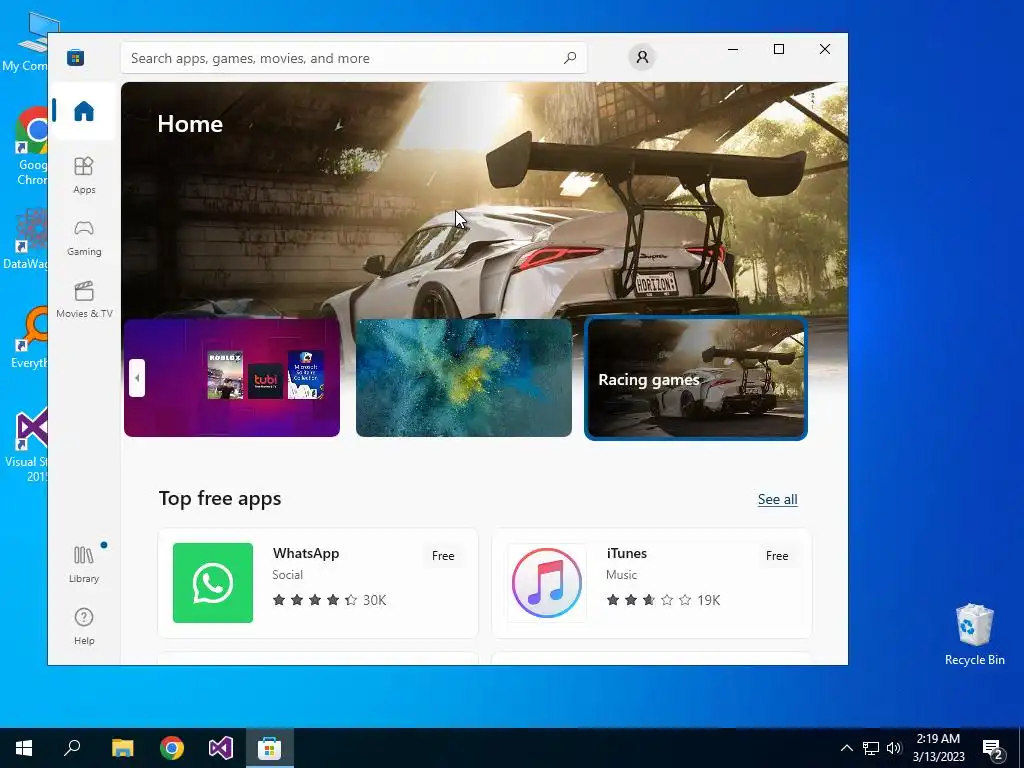Open the Racing games tile
This screenshot has height=768, width=1024.
[x=696, y=377]
